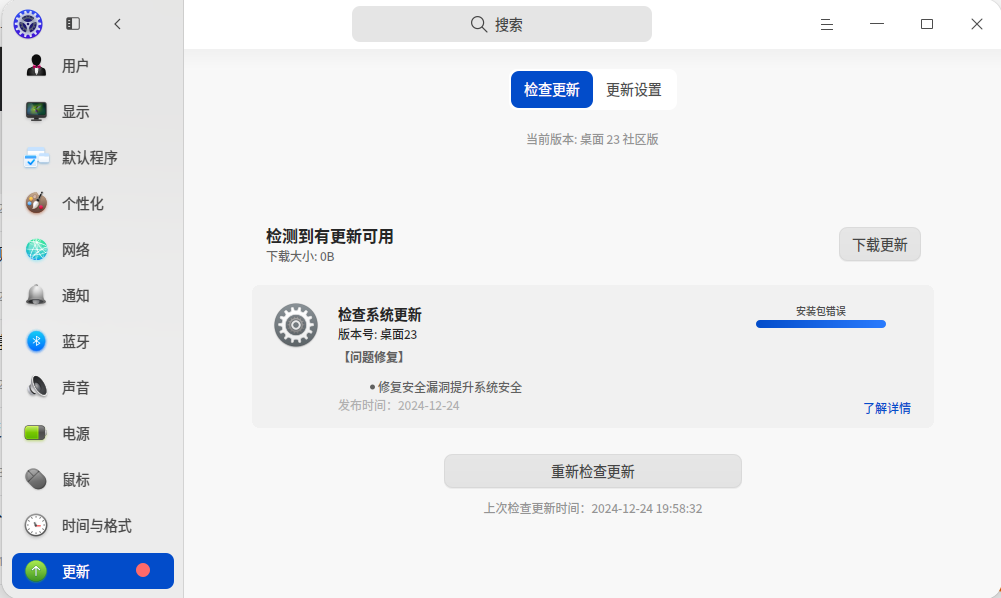Select 声音 in the sidebar
The image size is (1001, 598).
point(93,387)
